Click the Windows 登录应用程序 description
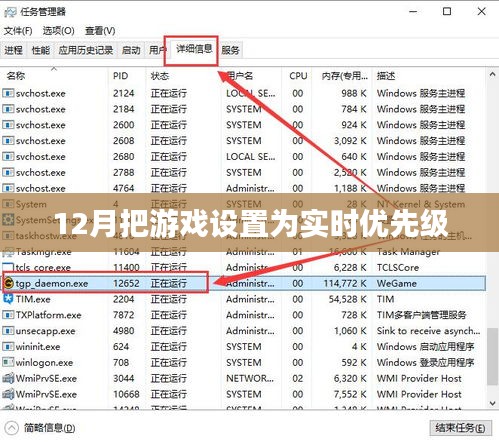The width and height of the screenshot is (499, 445). [x=425, y=363]
